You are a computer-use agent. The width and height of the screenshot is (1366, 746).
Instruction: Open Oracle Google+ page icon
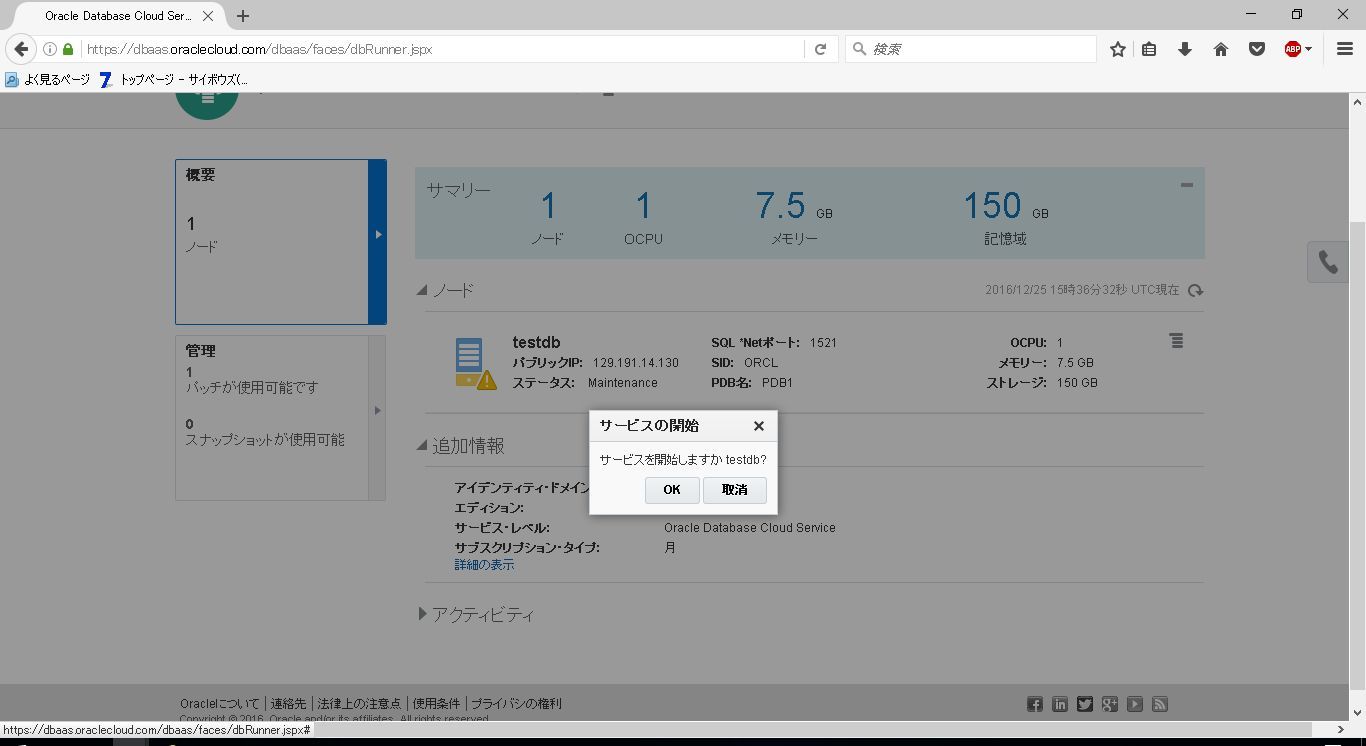pyautogui.click(x=1110, y=705)
